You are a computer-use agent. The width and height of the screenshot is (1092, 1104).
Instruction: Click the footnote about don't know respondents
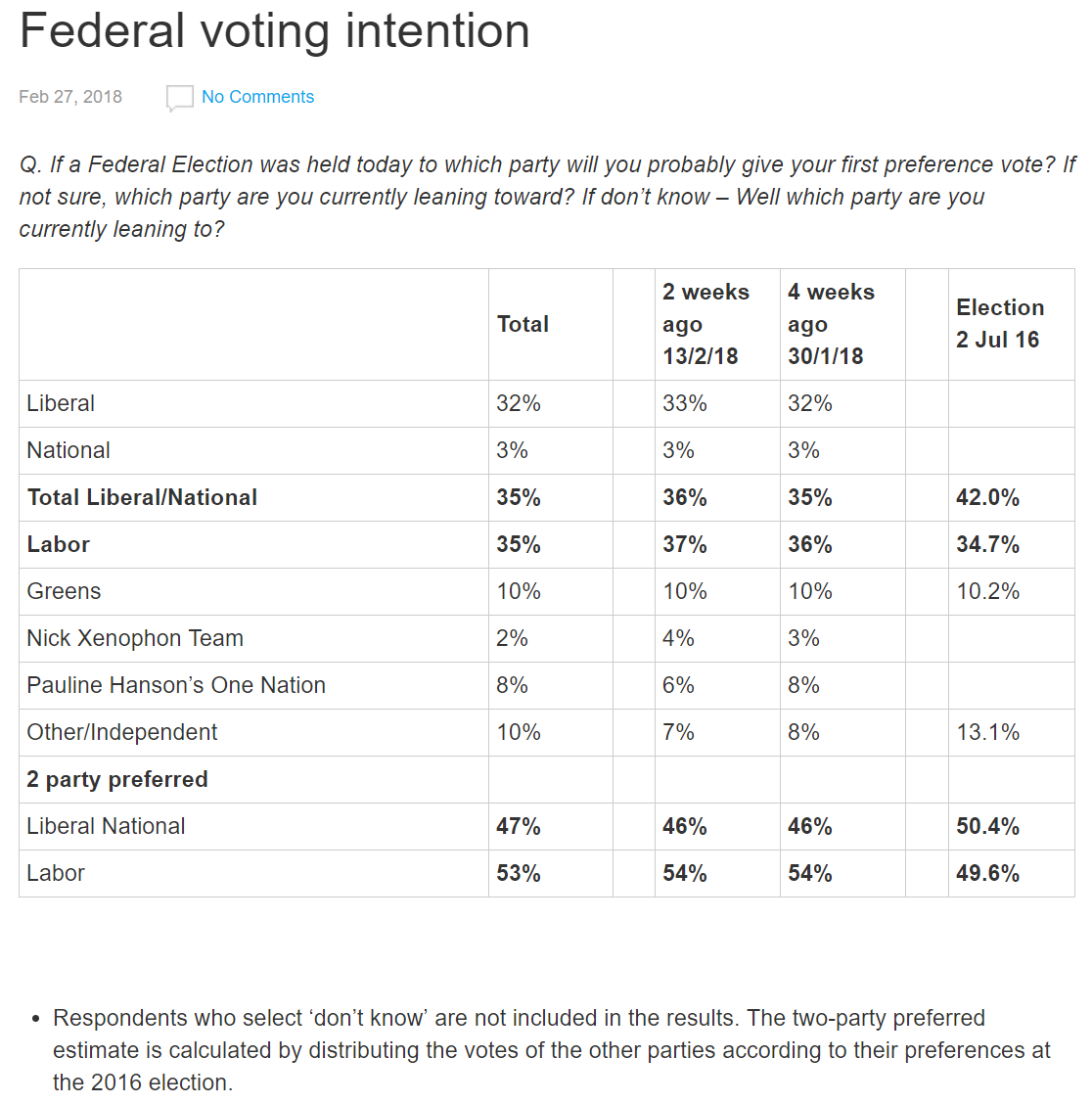coord(551,1050)
